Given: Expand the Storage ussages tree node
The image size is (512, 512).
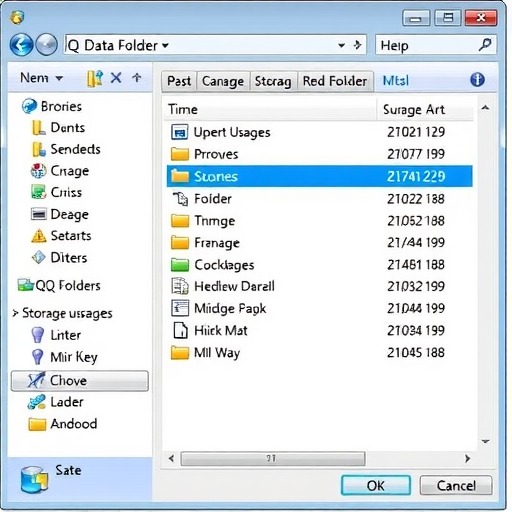Looking at the screenshot, I should 15,313.
